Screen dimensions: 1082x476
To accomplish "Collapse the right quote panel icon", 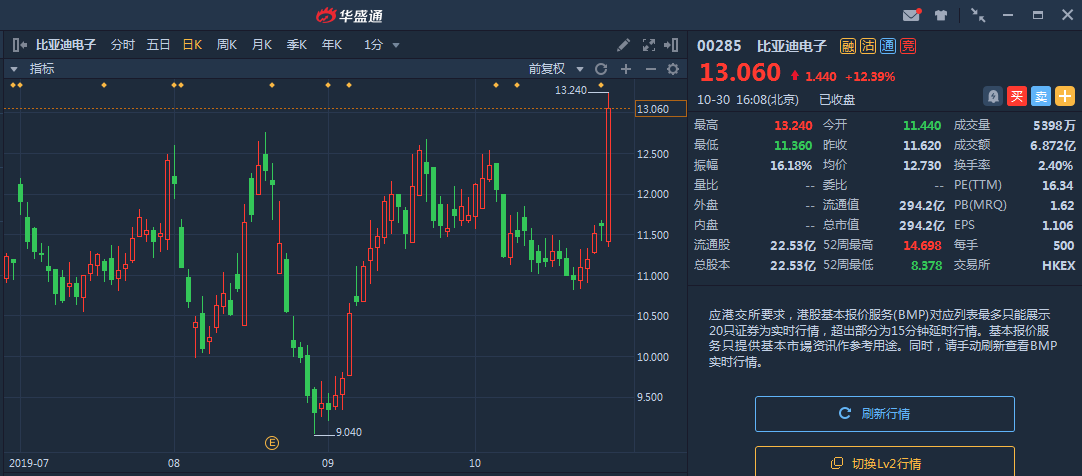I will tap(671, 46).
